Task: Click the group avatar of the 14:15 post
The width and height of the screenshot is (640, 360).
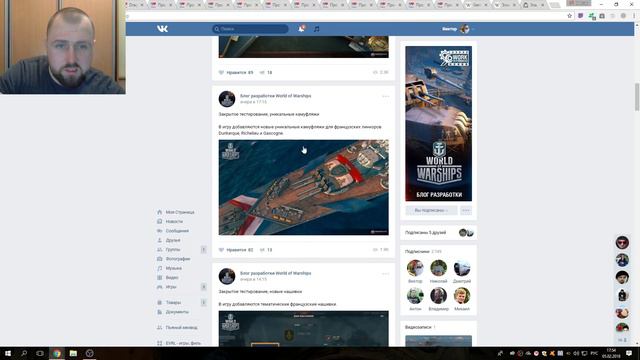Action: pos(227,276)
